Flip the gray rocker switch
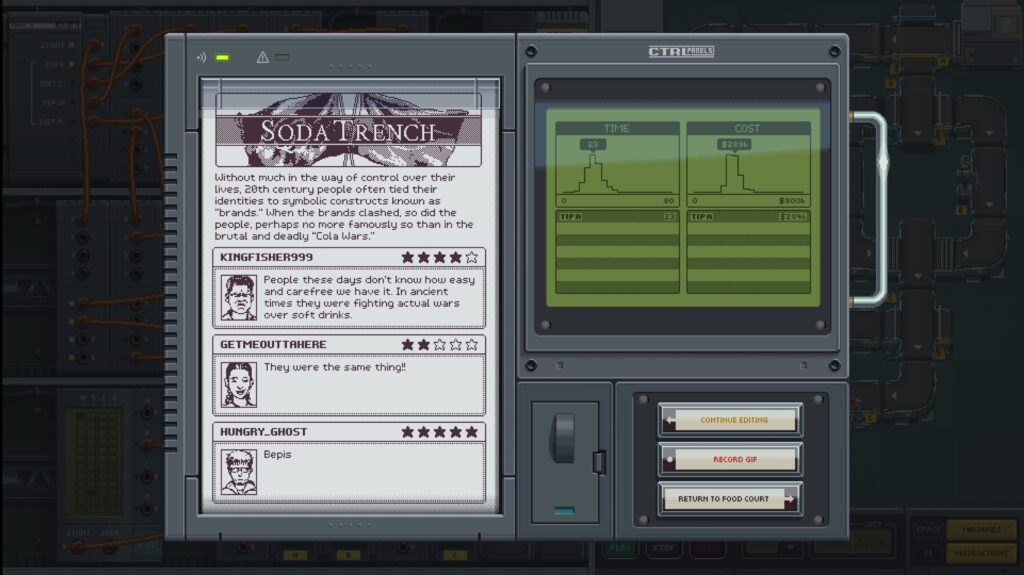1024x575 pixels. tap(563, 438)
